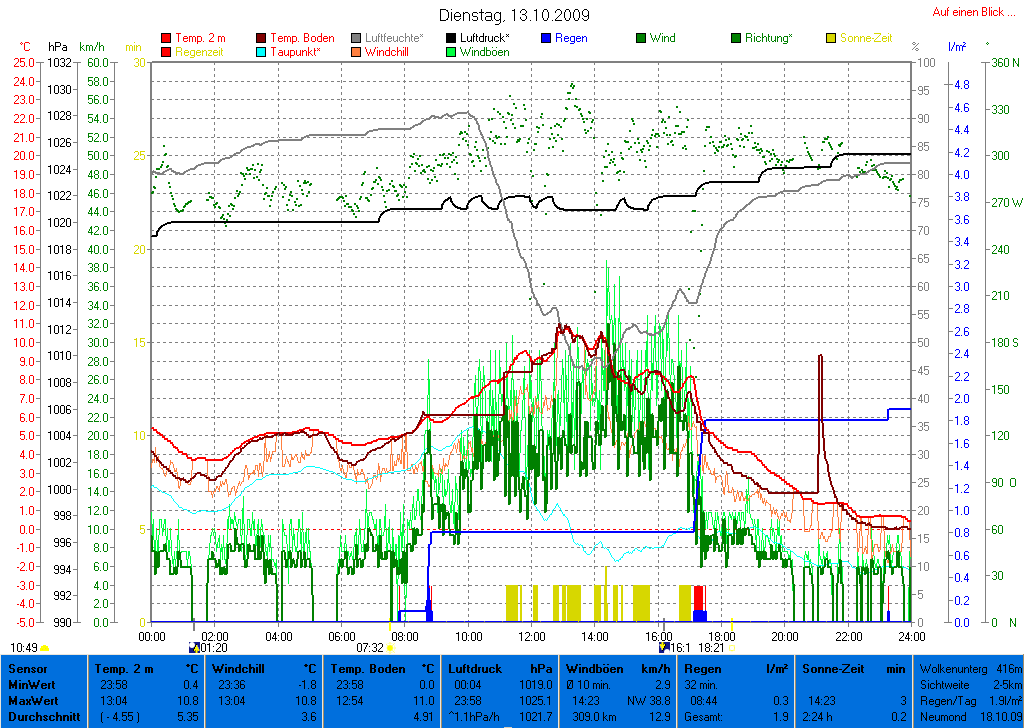
Task: Click the orange Windchill legend square
Action: pyautogui.click(x=357, y=52)
